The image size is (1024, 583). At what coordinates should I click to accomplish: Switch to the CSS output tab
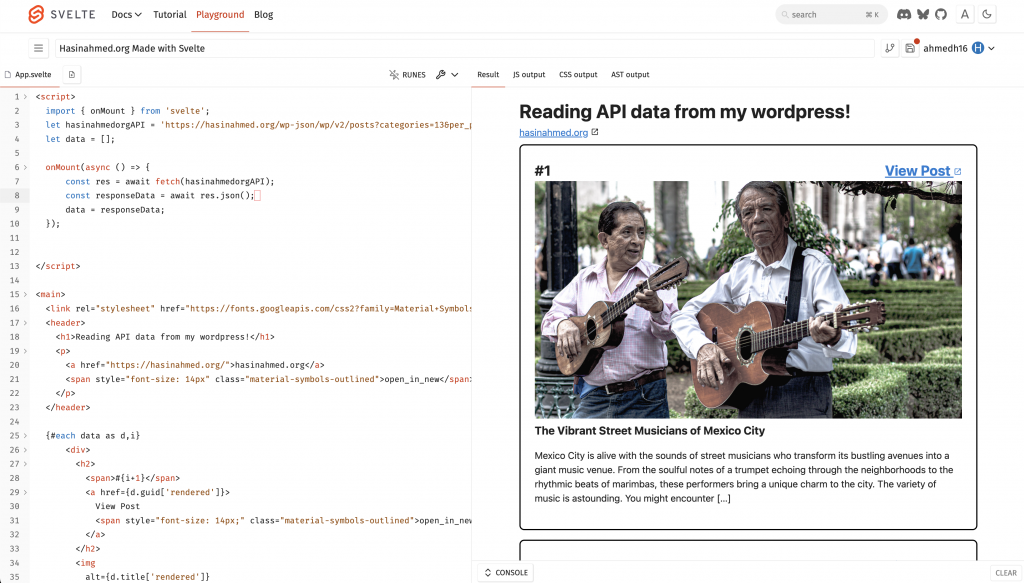click(578, 75)
